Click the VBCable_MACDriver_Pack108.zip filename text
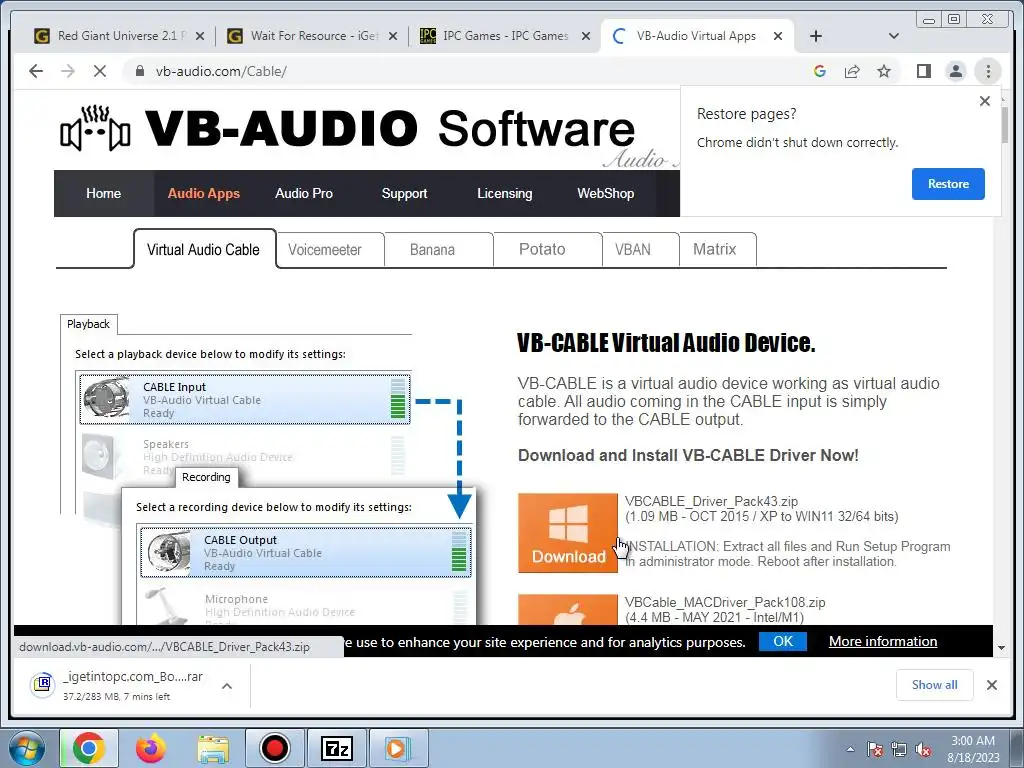This screenshot has height=768, width=1024. coord(725,602)
